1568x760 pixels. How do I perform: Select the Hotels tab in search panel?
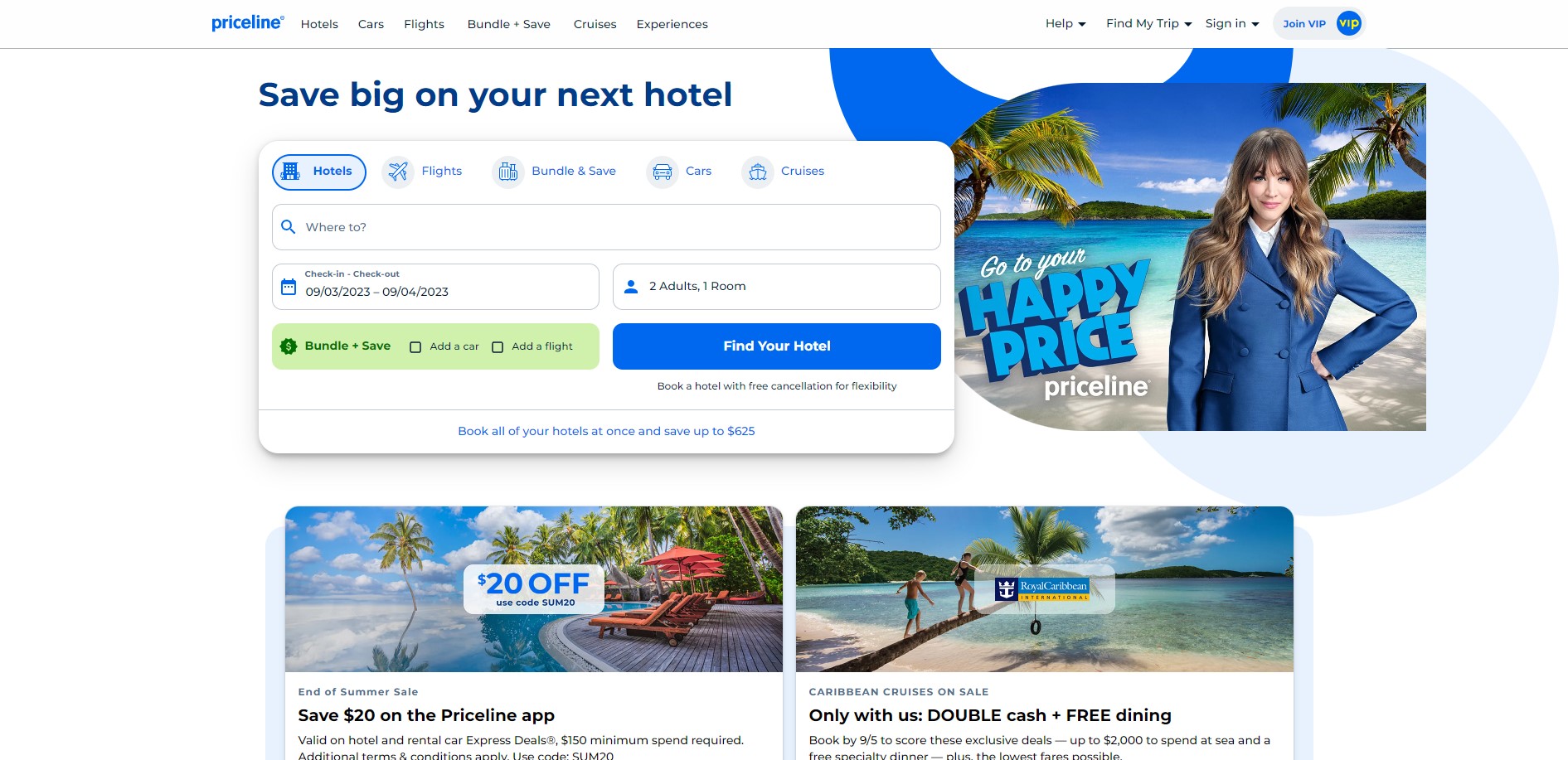[x=319, y=172]
